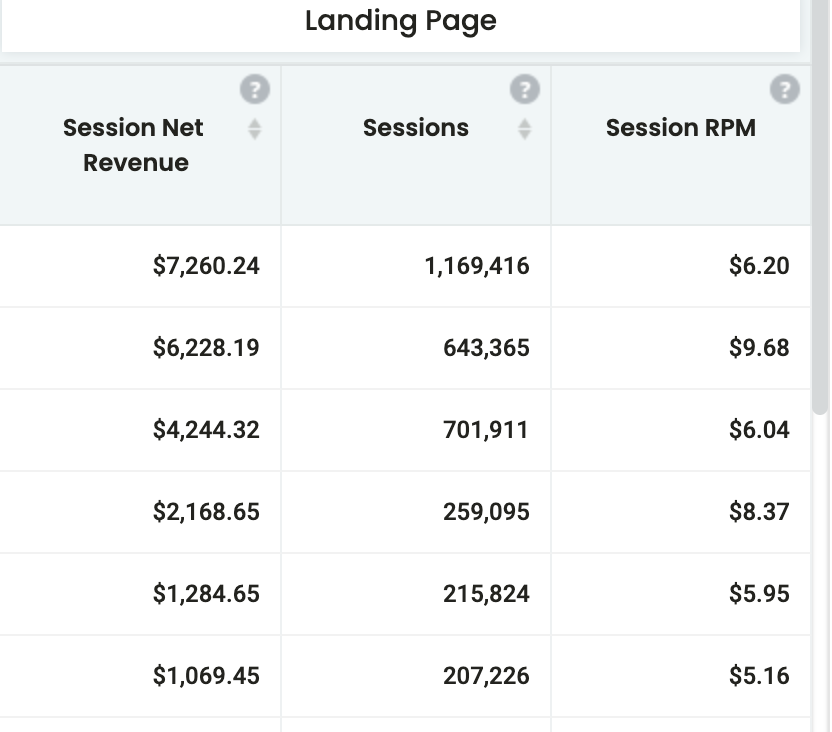The image size is (832, 732).
Task: Click the ascending sort arrow beside Session Net Revenue
Action: pos(257,123)
